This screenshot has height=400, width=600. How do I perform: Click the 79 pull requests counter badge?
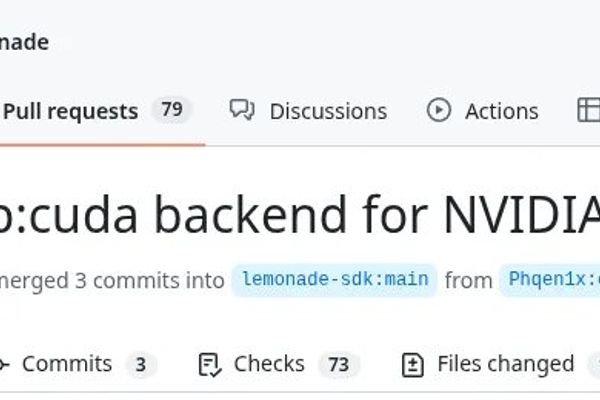coord(171,110)
